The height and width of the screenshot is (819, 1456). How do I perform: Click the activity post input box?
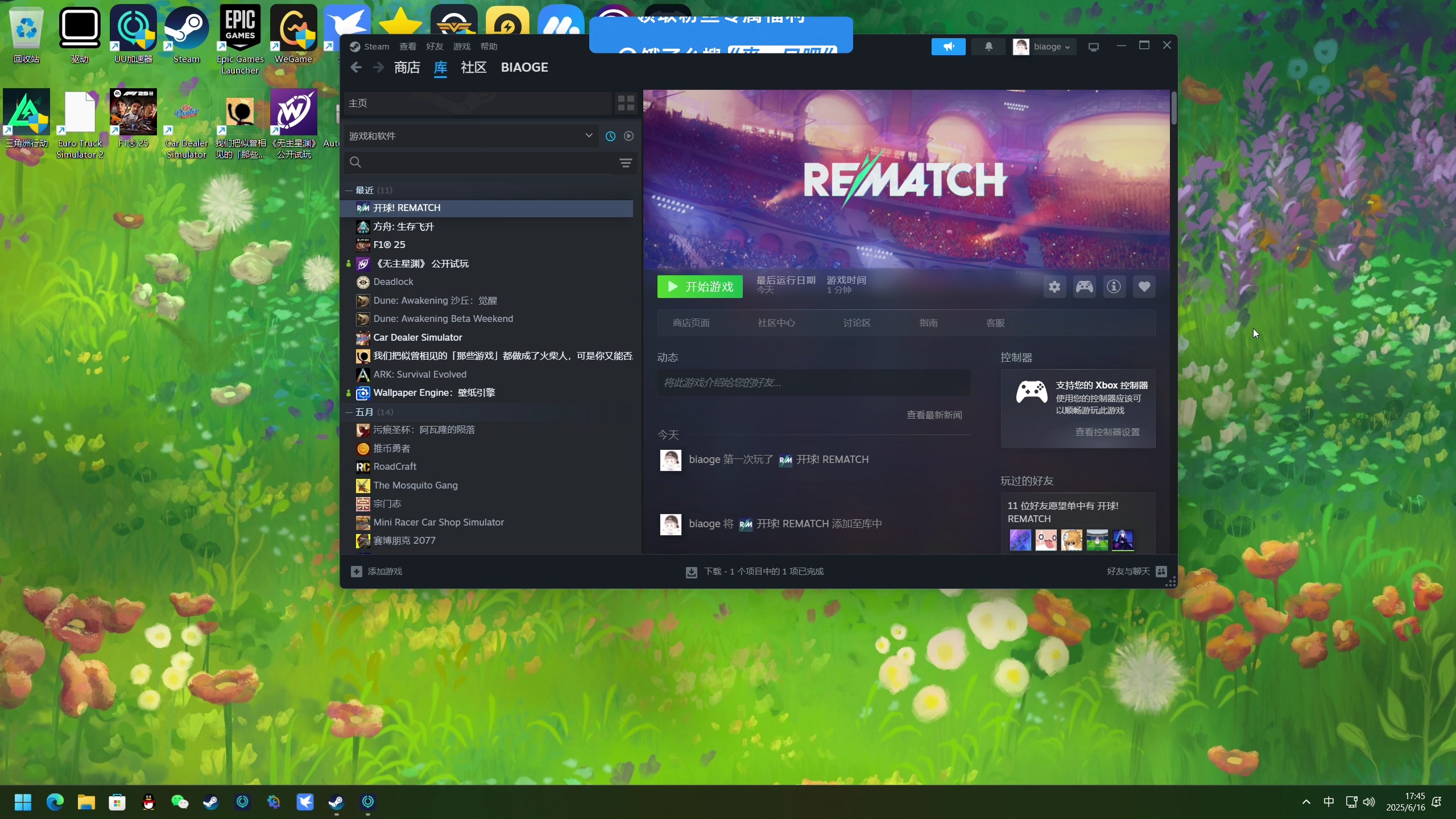click(814, 383)
